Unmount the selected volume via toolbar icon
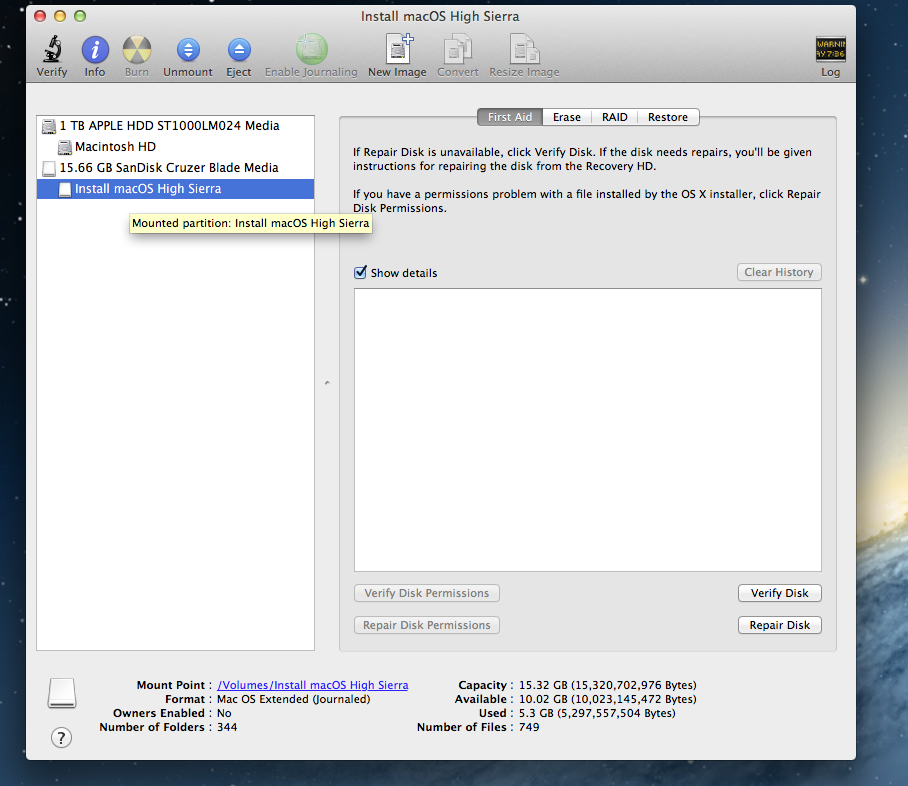This screenshot has width=908, height=786. 188,50
